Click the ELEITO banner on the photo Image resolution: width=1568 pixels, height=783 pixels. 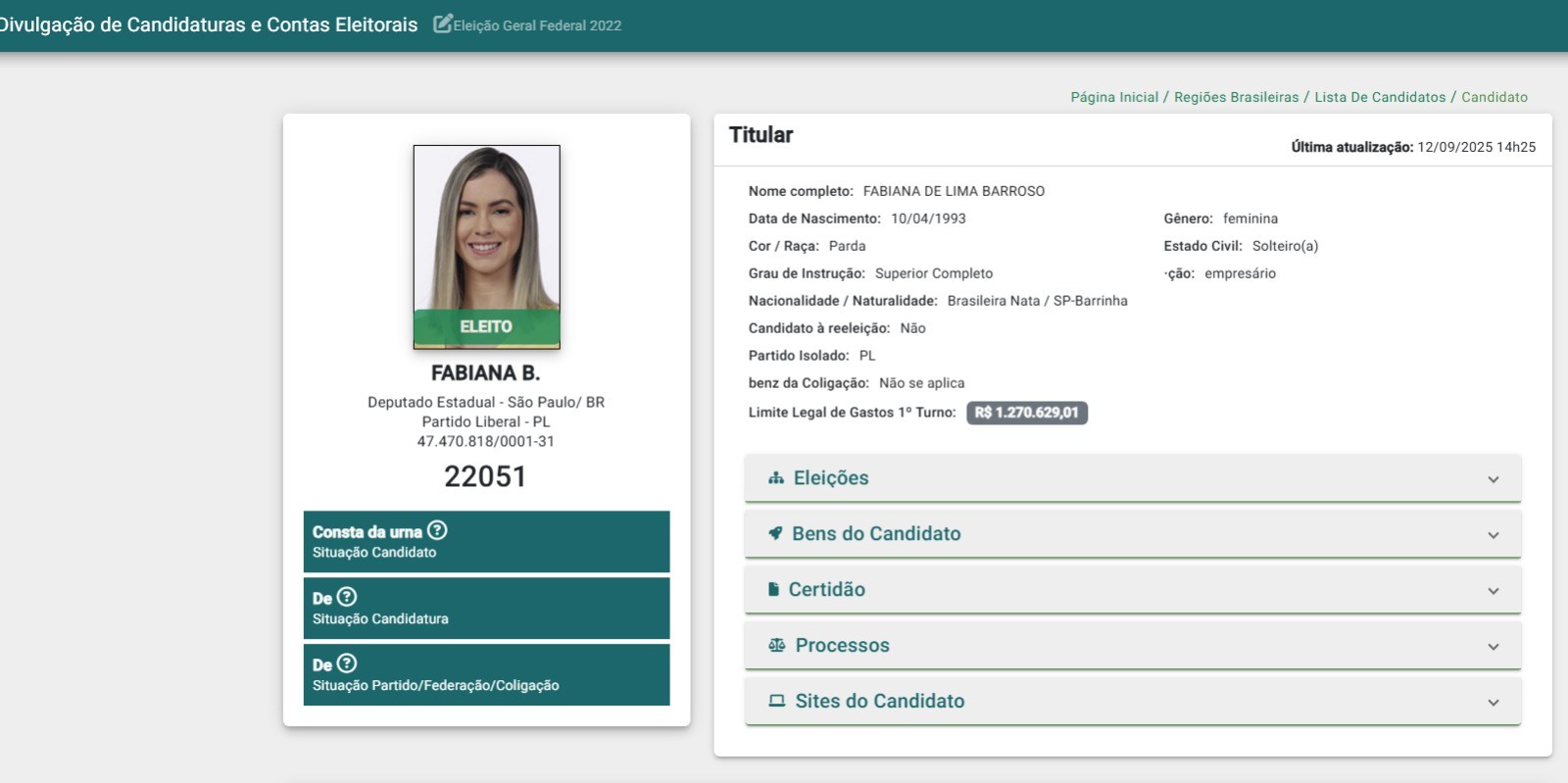tap(486, 326)
